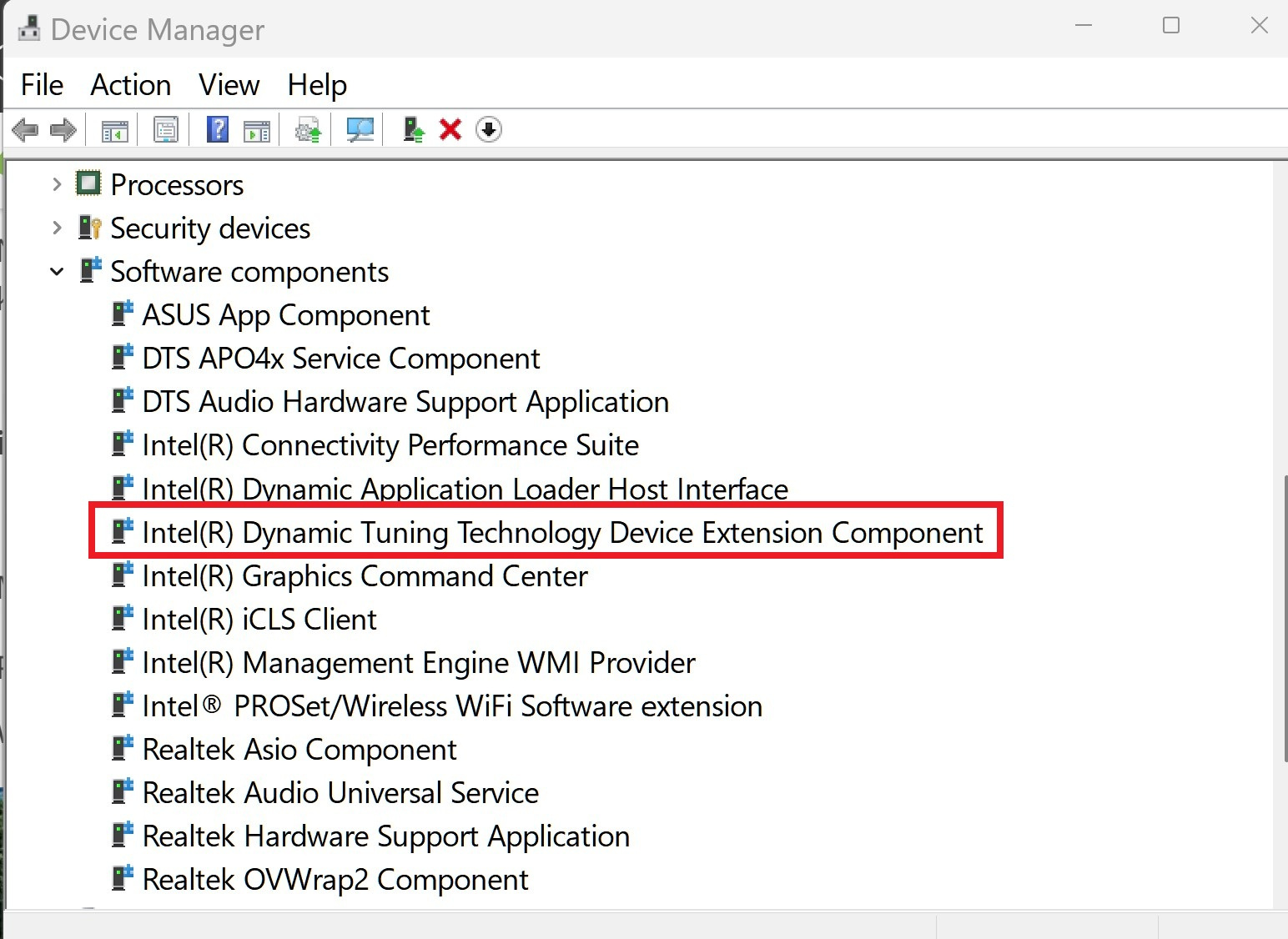The width and height of the screenshot is (1288, 939).
Task: Open the Help menu
Action: (317, 85)
